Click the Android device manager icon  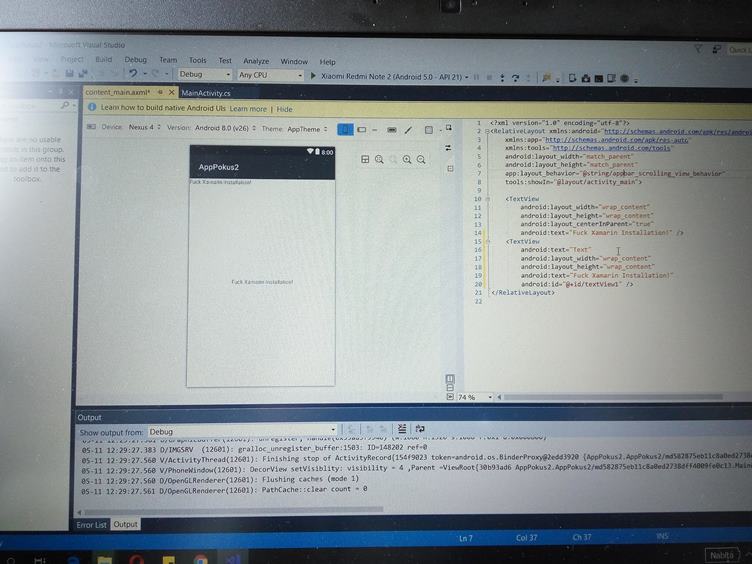(x=572, y=78)
